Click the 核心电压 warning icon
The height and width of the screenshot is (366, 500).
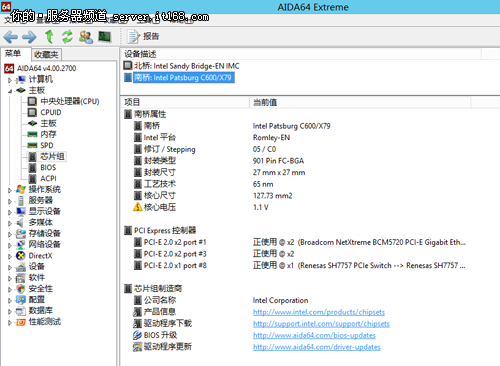[x=138, y=207]
